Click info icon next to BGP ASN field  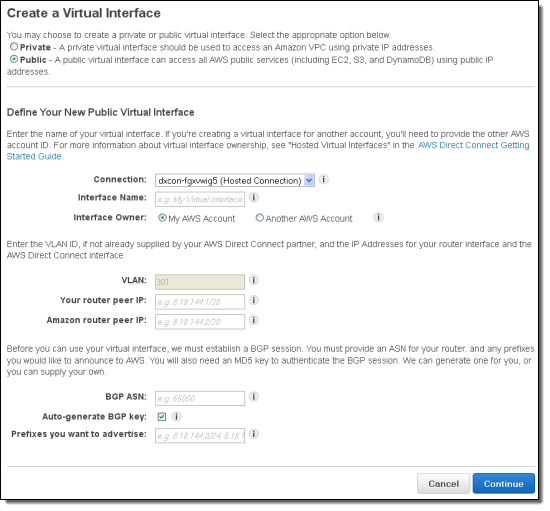[x=254, y=397]
